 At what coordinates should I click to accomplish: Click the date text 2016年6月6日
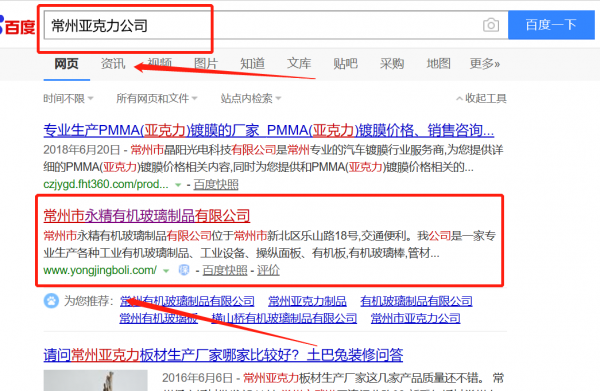click(197, 378)
